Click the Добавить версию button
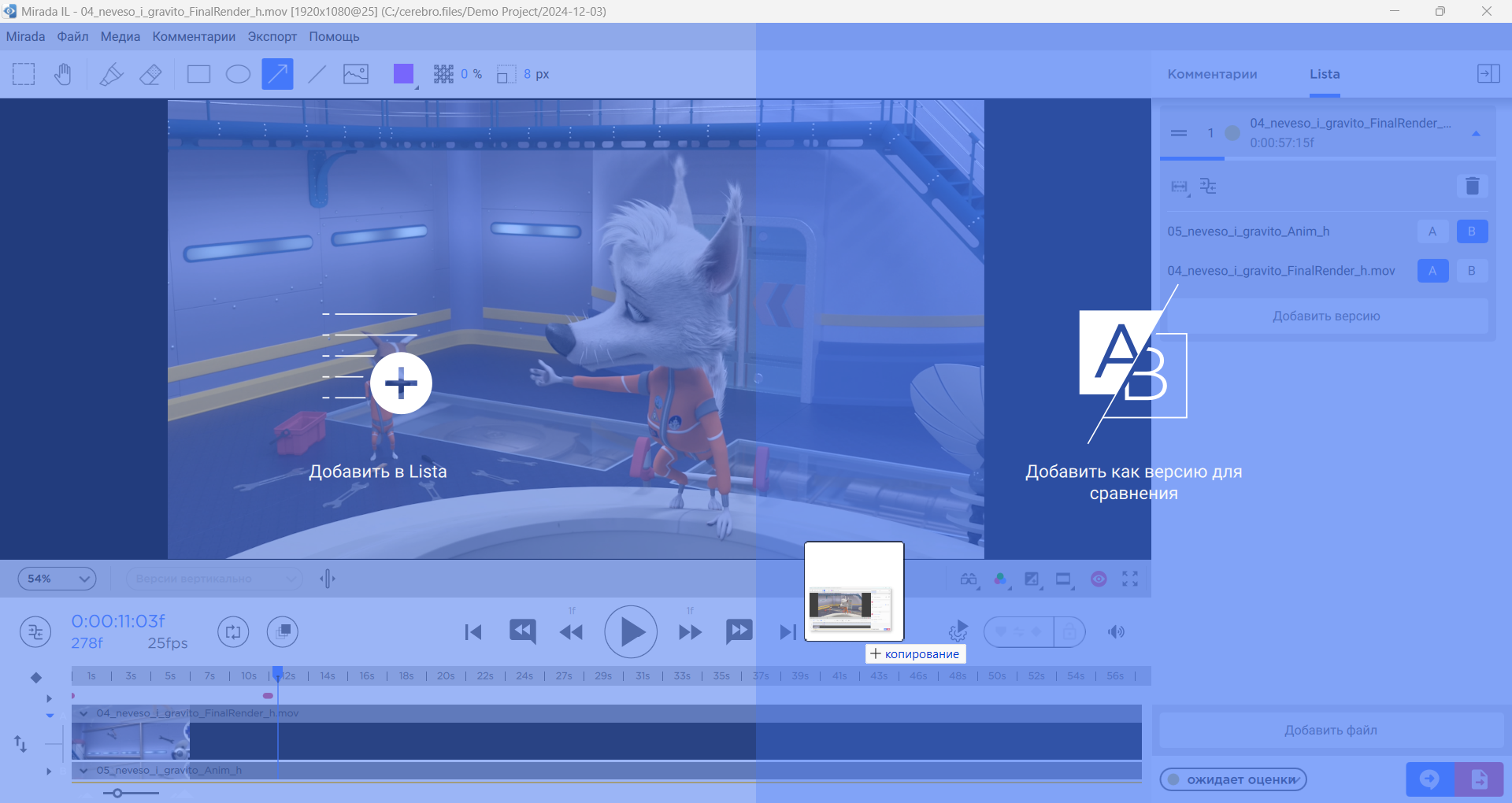 click(x=1326, y=316)
